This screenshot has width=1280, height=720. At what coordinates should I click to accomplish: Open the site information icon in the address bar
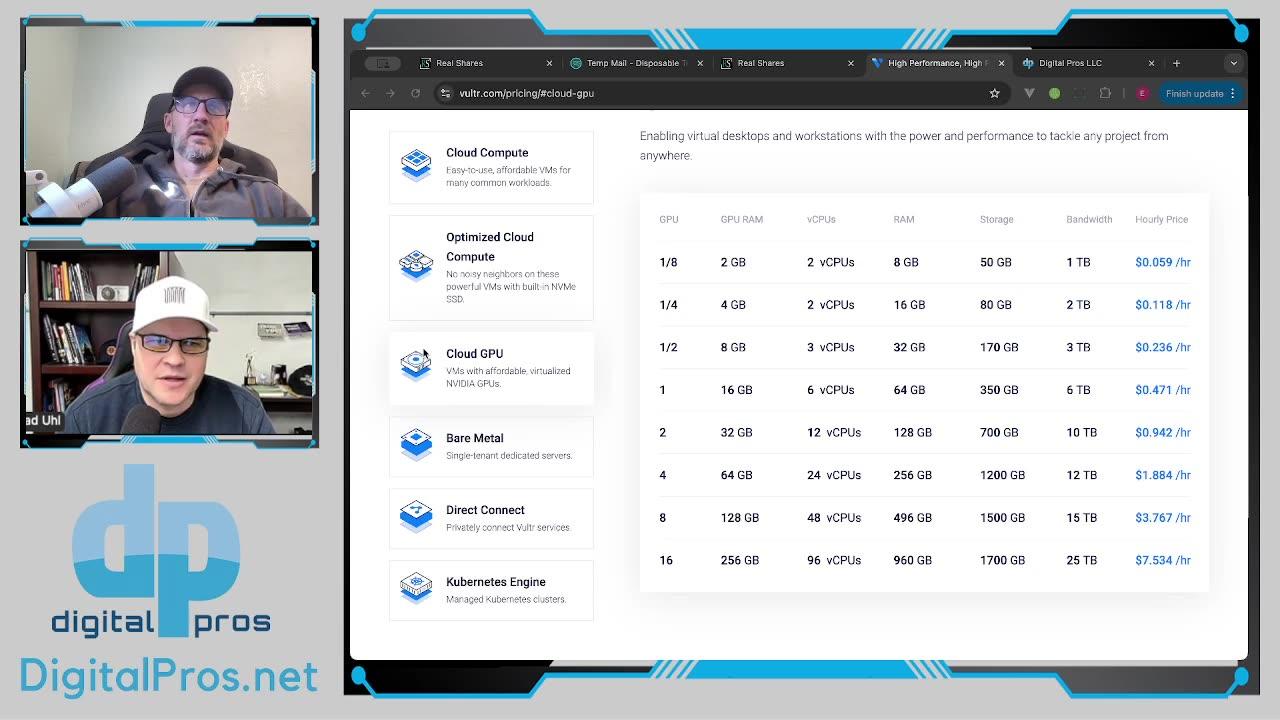(445, 93)
